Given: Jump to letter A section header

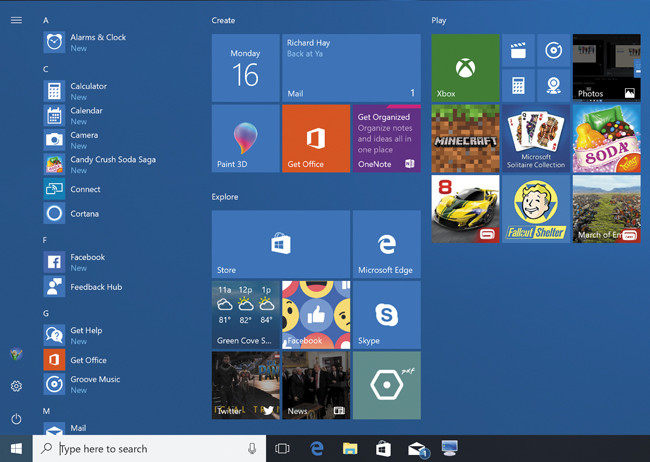Looking at the screenshot, I should click(x=46, y=20).
